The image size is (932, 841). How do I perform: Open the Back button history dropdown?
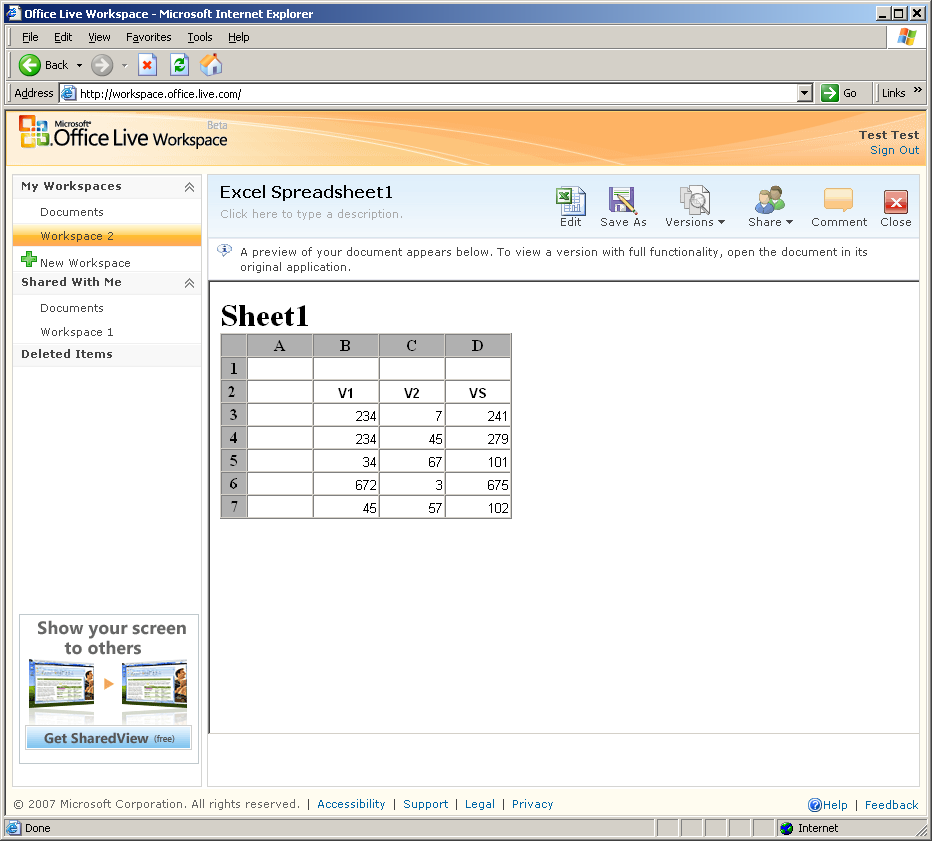click(79, 65)
